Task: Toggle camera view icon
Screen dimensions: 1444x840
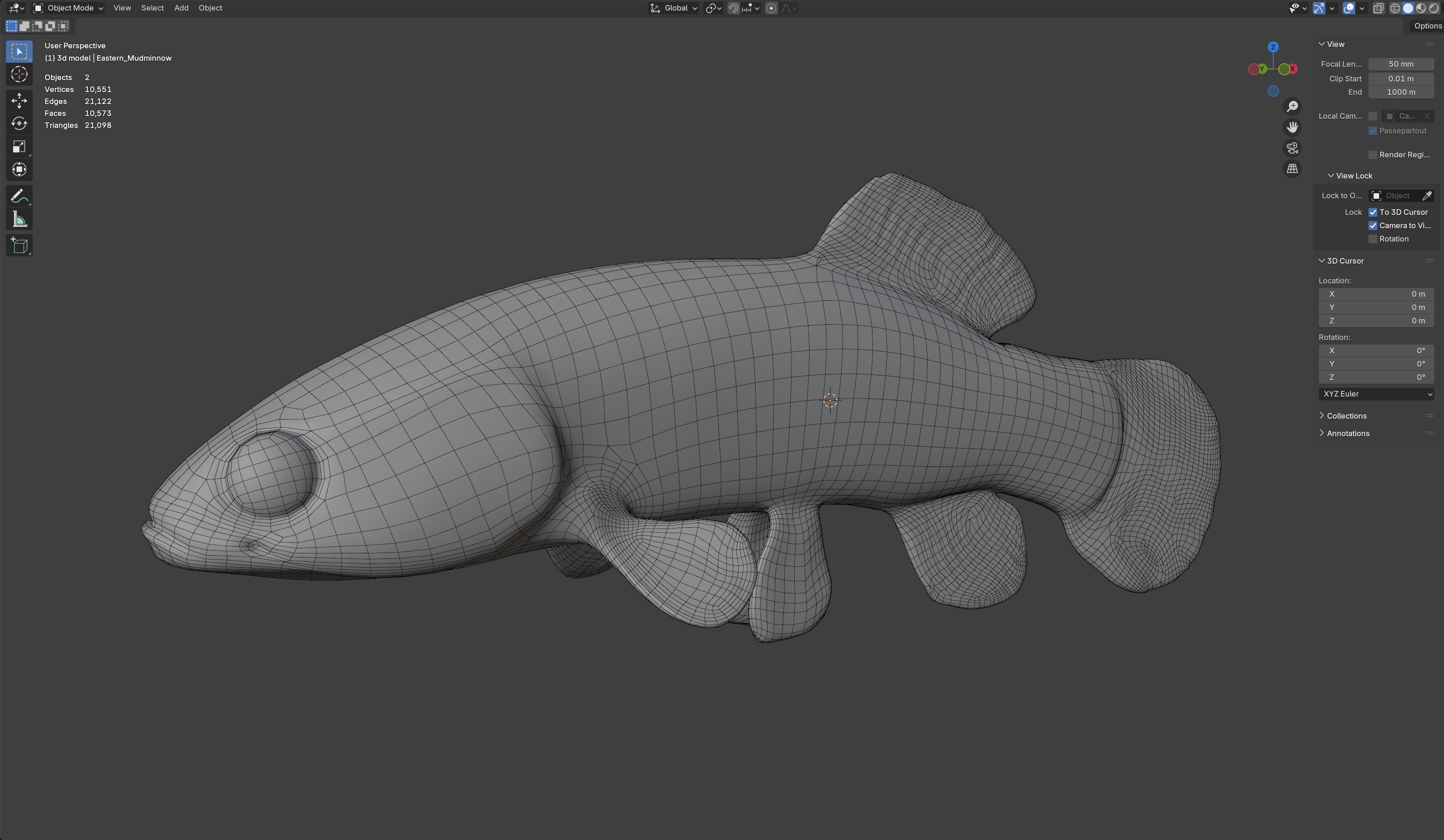Action: click(1292, 148)
